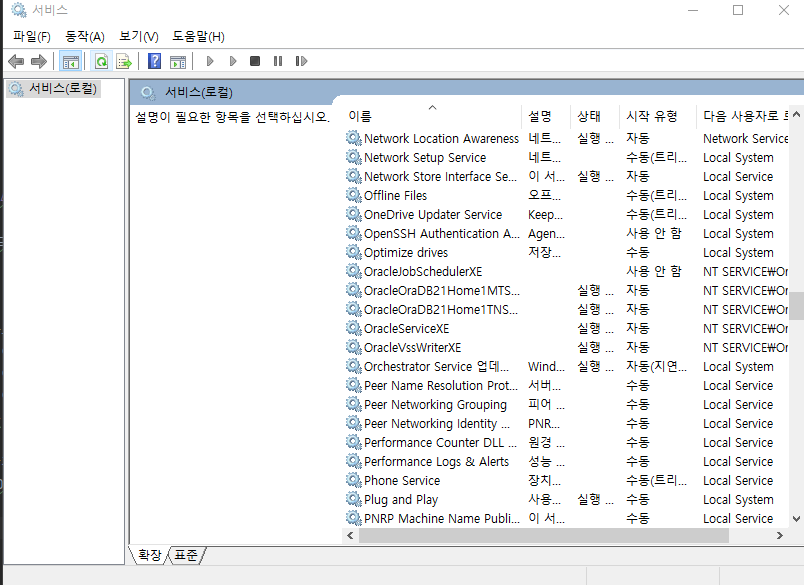Select the gear icon of Offline Files row
Screen dimensions: 804x585
click(x=353, y=195)
